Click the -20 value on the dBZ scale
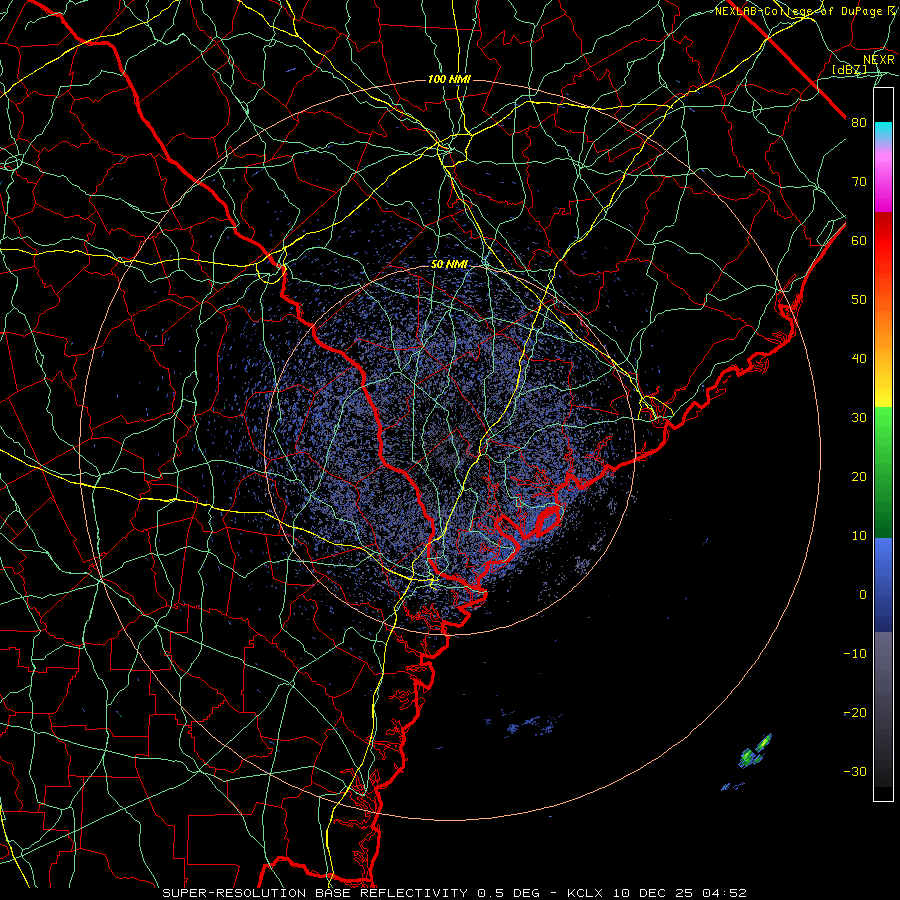The width and height of the screenshot is (900, 900). tap(855, 713)
